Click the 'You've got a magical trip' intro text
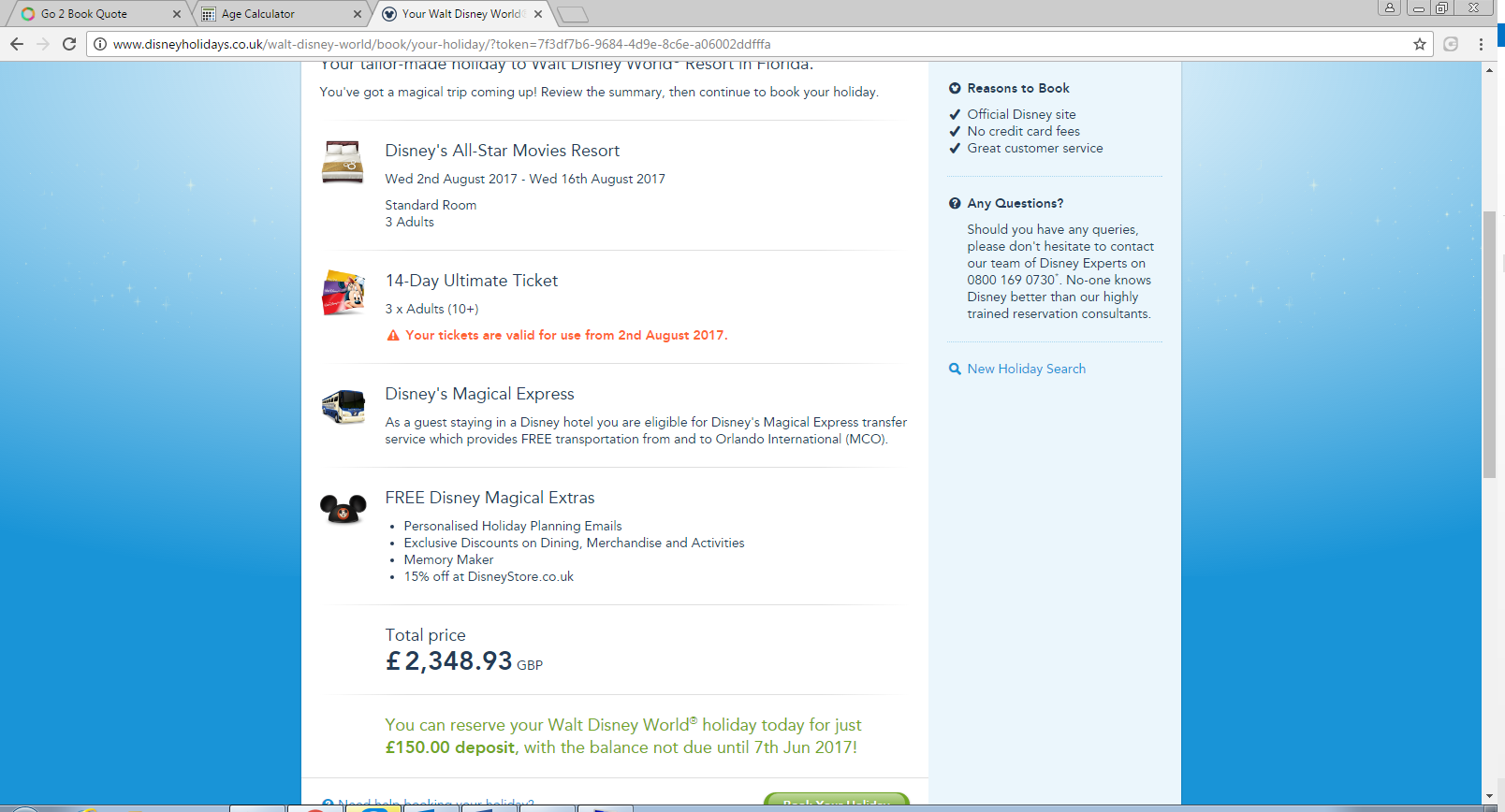This screenshot has width=1505, height=812. [599, 92]
